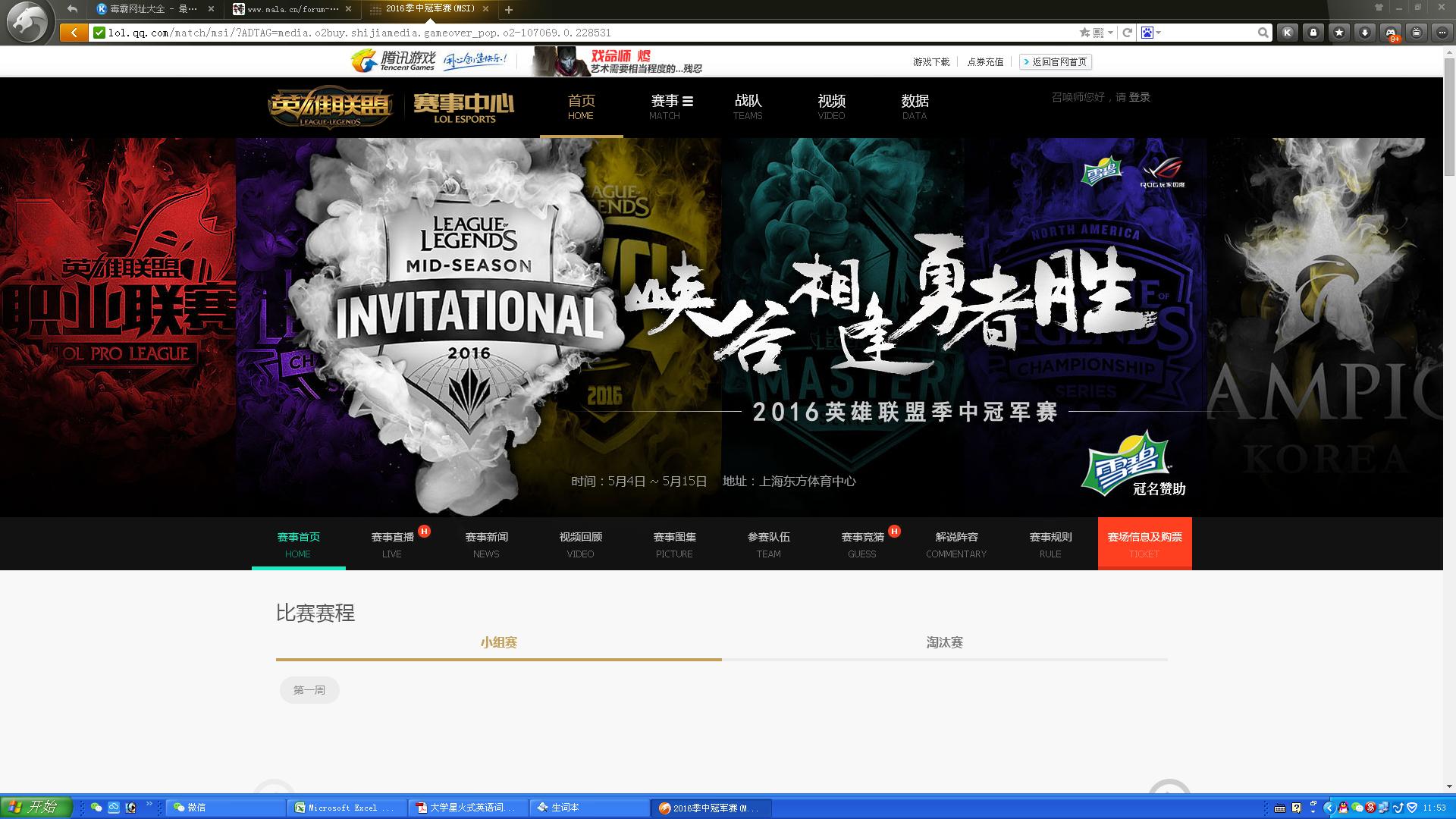The width and height of the screenshot is (1456, 819).
Task: Click the 赛场信息及购票 TICKET button
Action: click(x=1144, y=544)
